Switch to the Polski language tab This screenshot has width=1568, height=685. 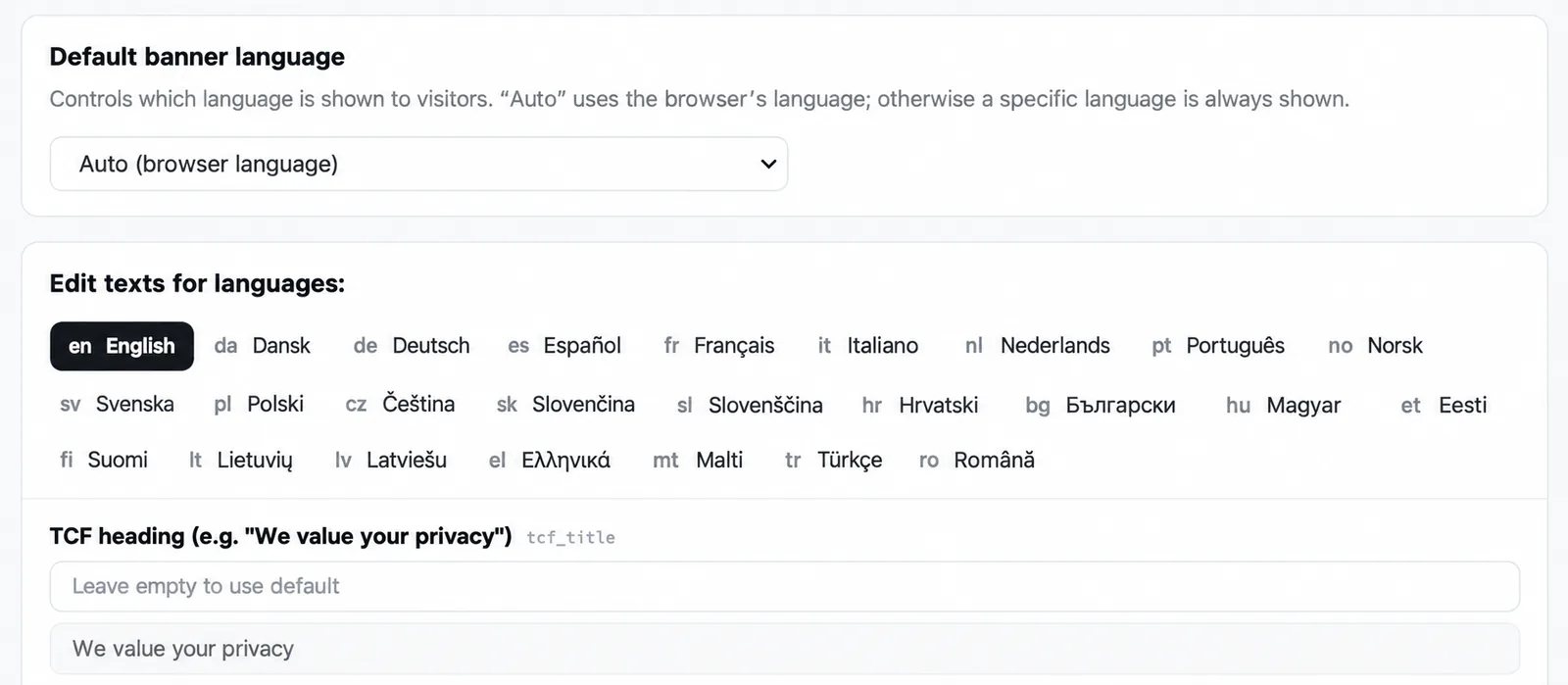pos(259,405)
